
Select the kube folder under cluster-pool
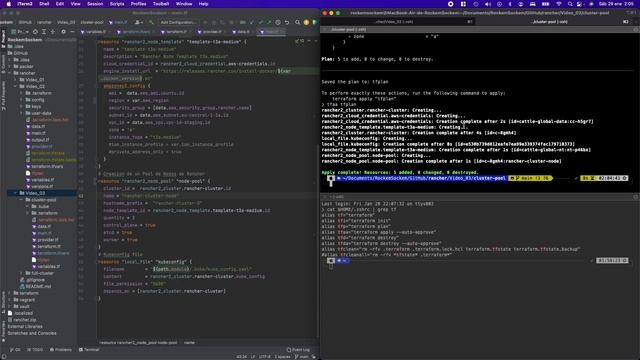point(43,206)
